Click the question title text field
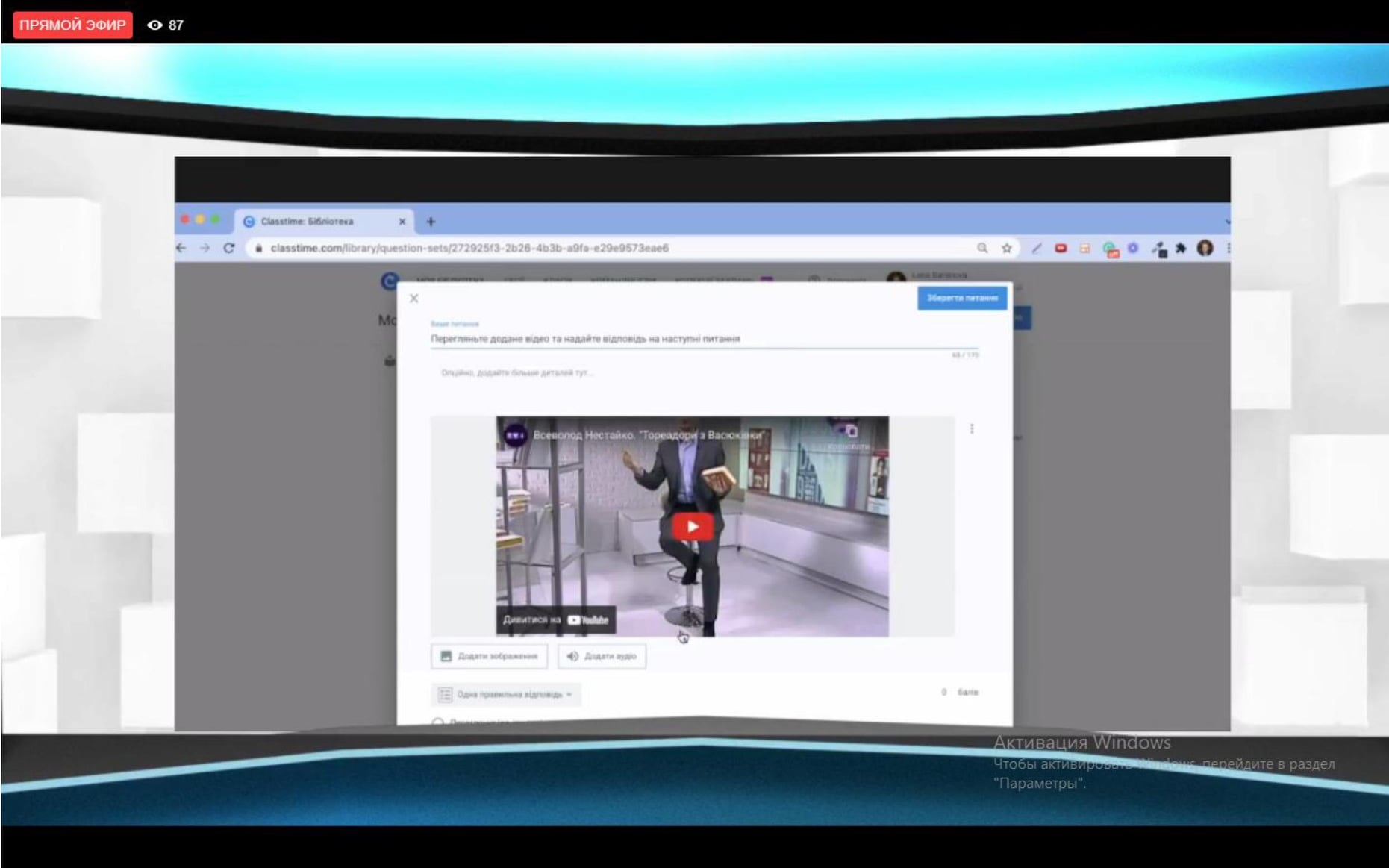This screenshot has width=1389, height=868. (x=702, y=339)
